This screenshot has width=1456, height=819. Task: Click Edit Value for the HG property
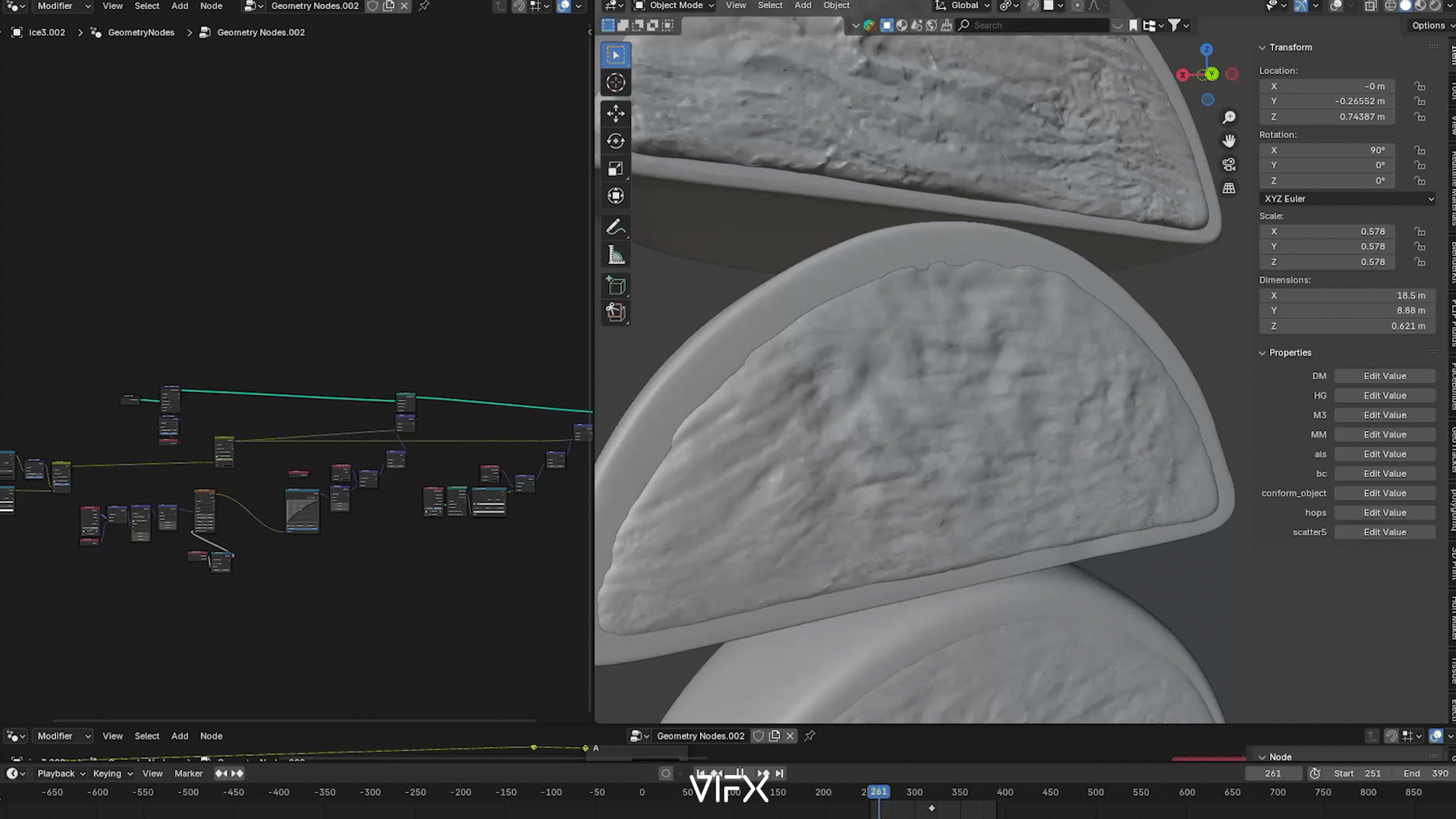click(x=1385, y=396)
